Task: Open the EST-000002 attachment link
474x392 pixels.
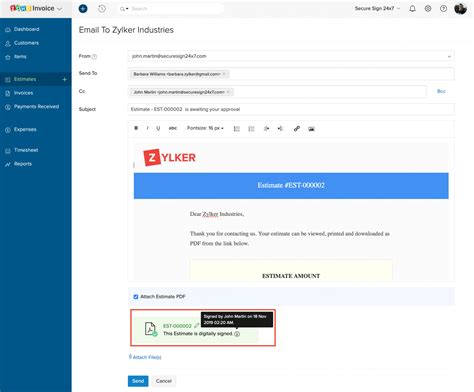Action: click(177, 326)
